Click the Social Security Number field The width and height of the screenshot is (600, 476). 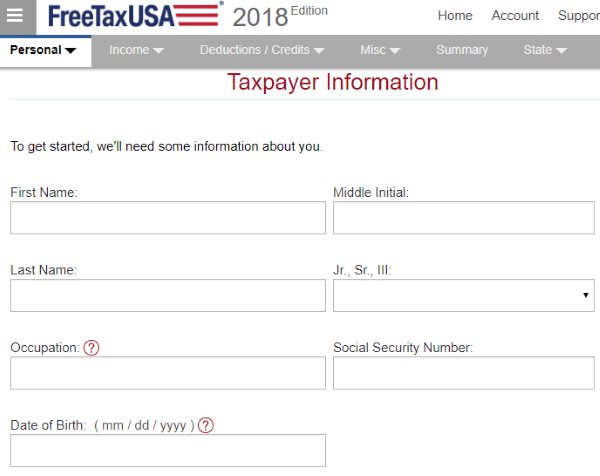click(463, 373)
